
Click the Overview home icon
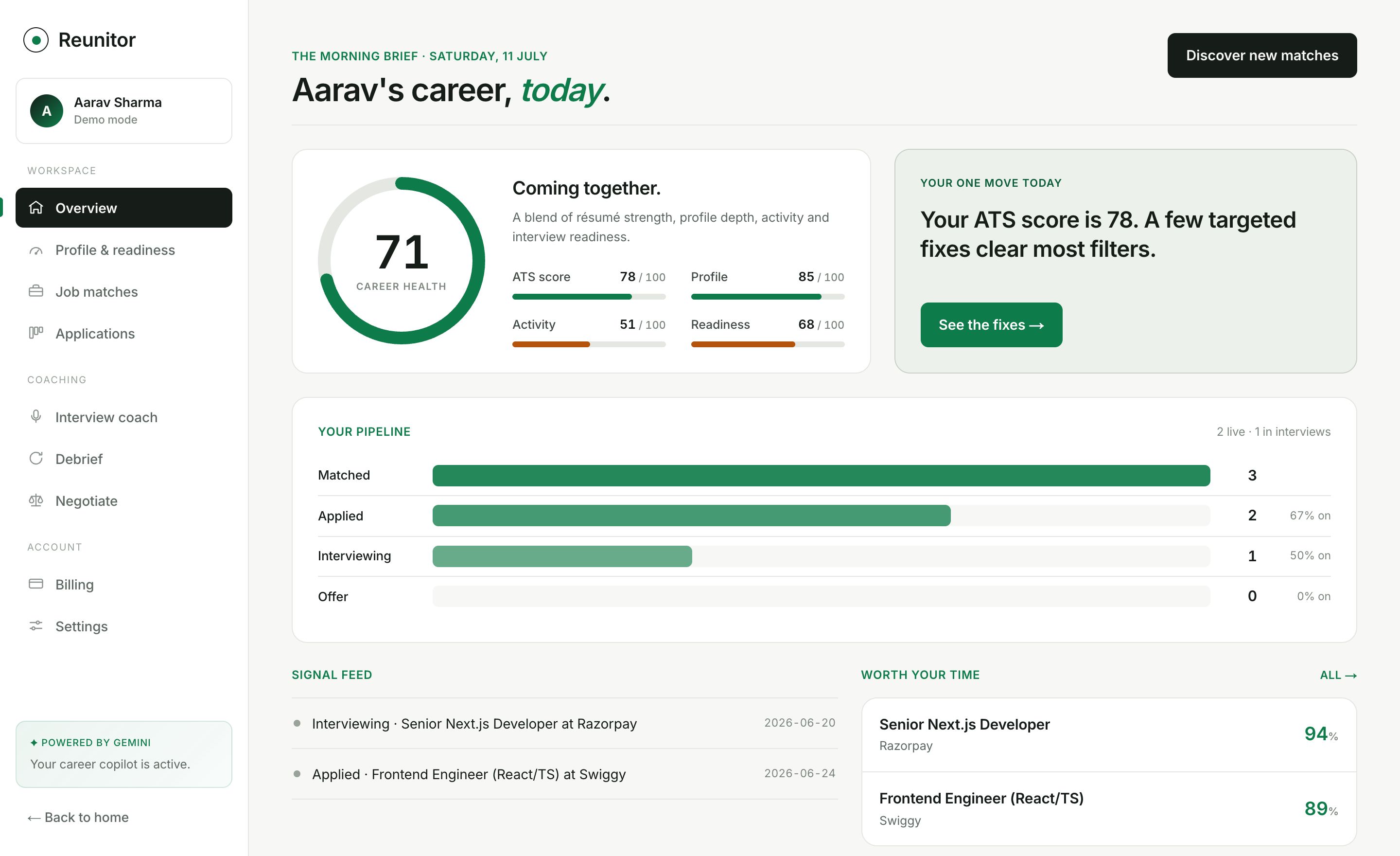pos(36,208)
